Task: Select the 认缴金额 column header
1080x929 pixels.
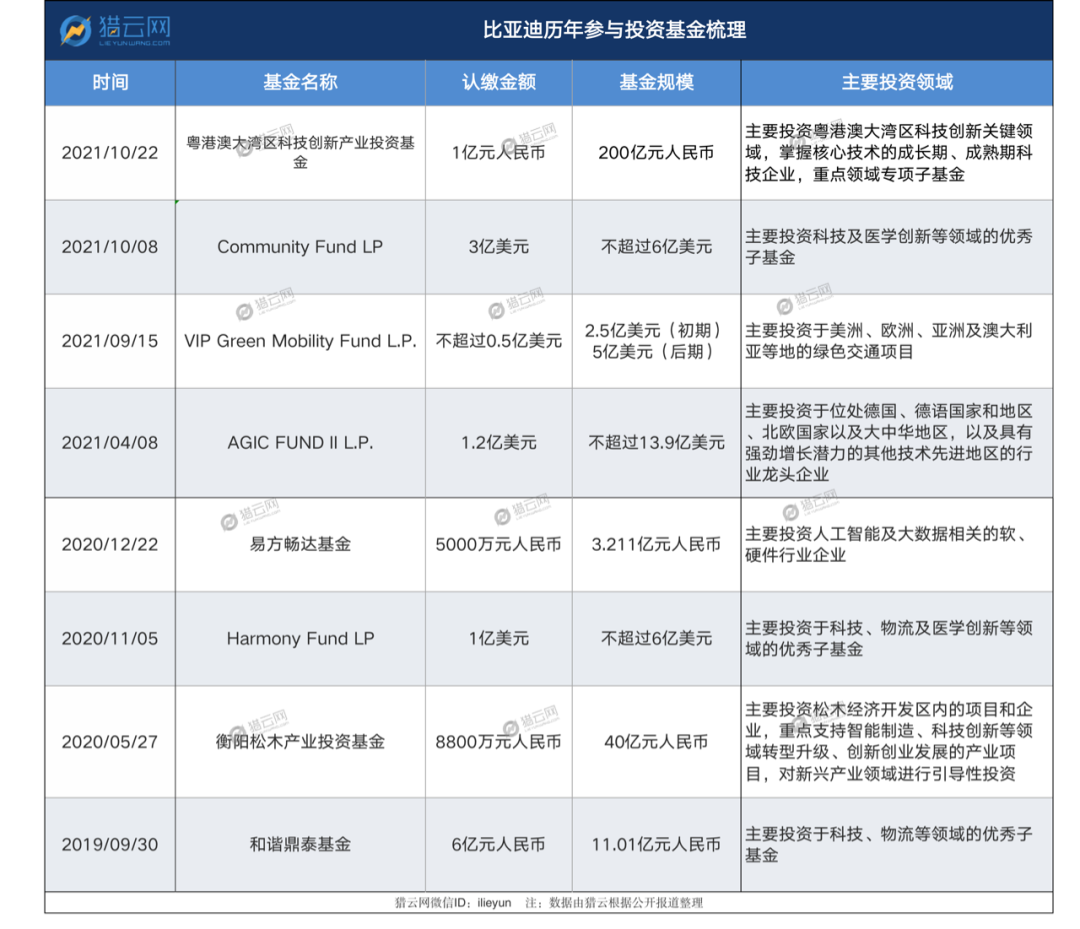Action: click(499, 83)
